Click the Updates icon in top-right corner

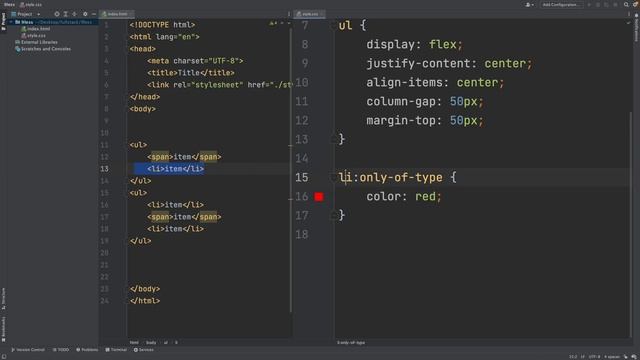[636, 4]
